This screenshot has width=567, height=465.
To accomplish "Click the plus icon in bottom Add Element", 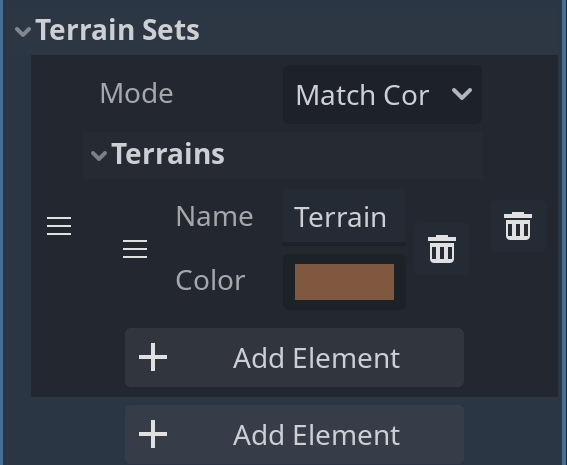I will [153, 434].
